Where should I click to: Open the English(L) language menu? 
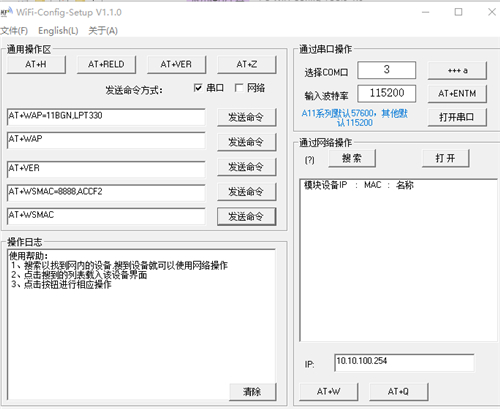[58, 31]
